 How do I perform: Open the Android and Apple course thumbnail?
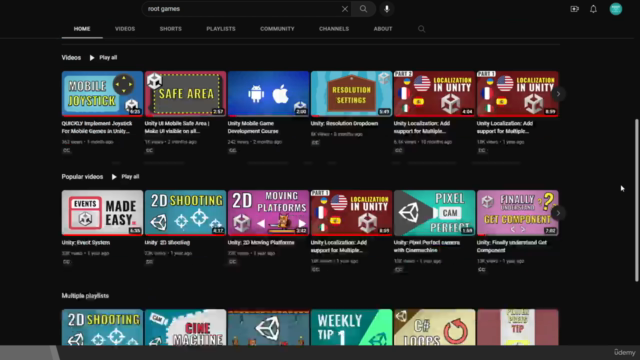point(269,94)
